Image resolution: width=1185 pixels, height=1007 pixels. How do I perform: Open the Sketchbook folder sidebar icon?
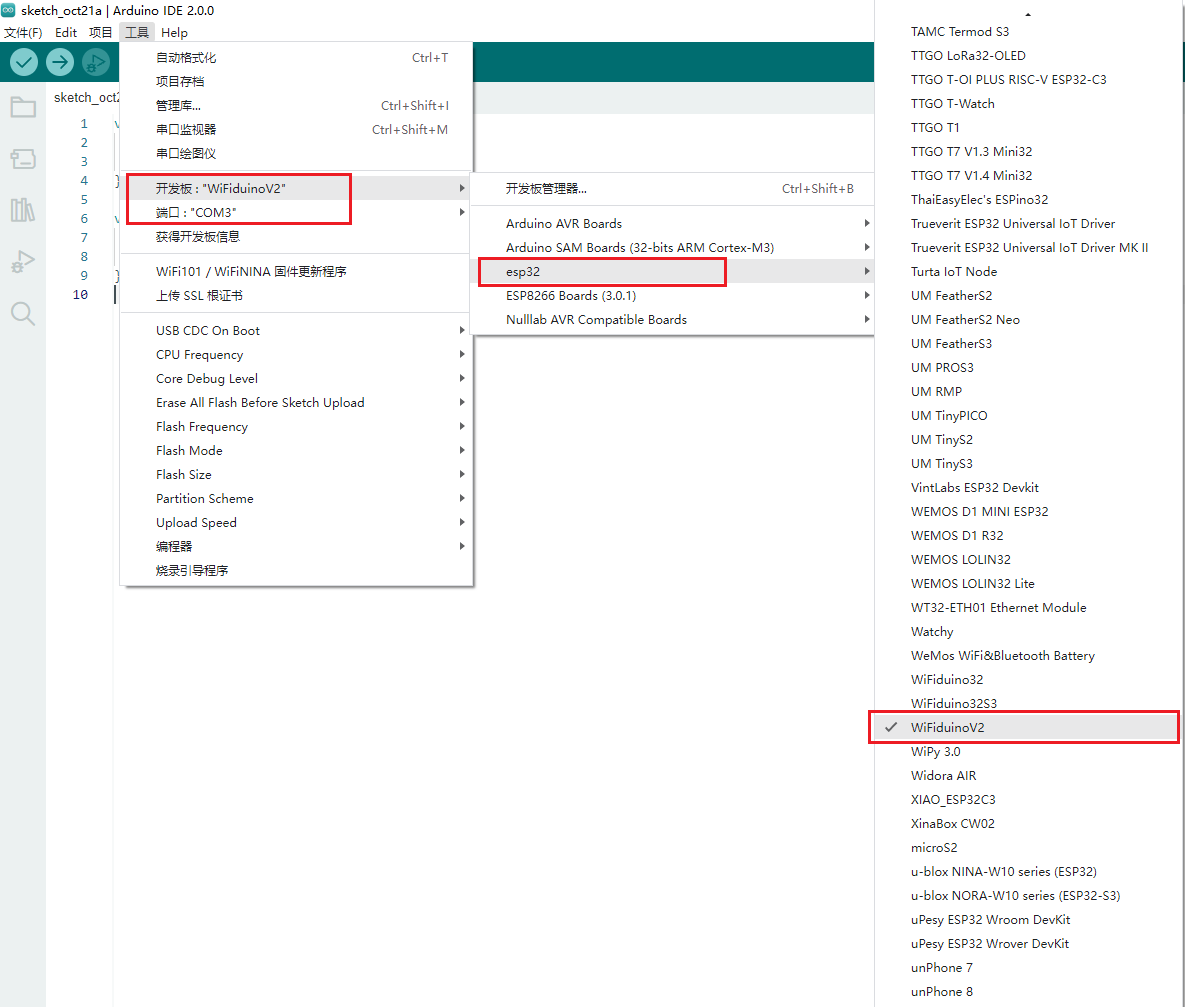point(23,107)
